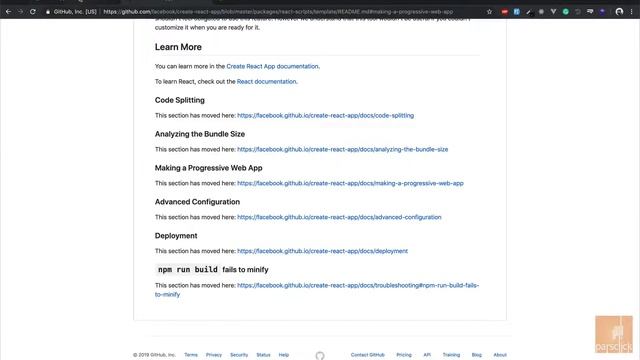Go forward with the browser forward arrow
This screenshot has height=360, width=640.
[20, 12]
